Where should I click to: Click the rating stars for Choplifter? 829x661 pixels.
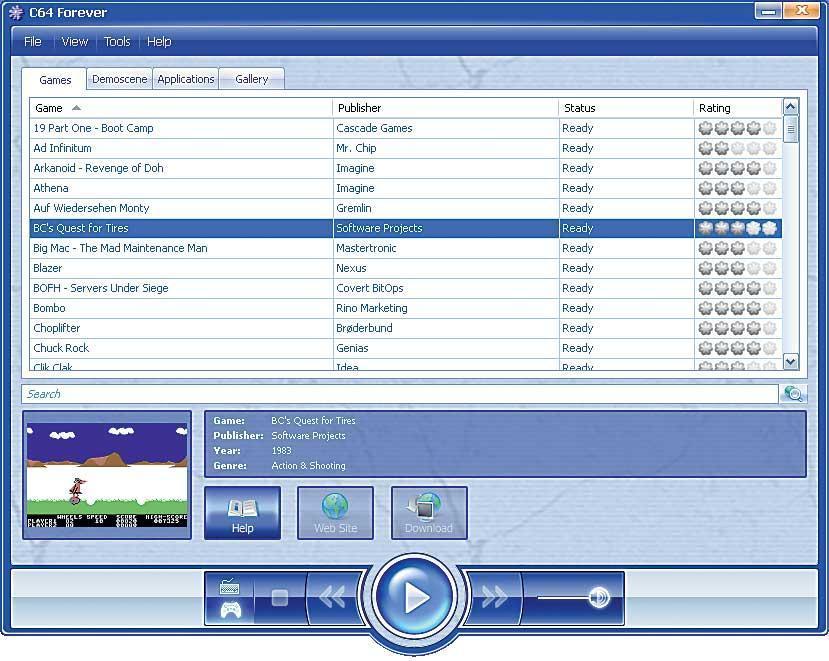click(x=738, y=328)
